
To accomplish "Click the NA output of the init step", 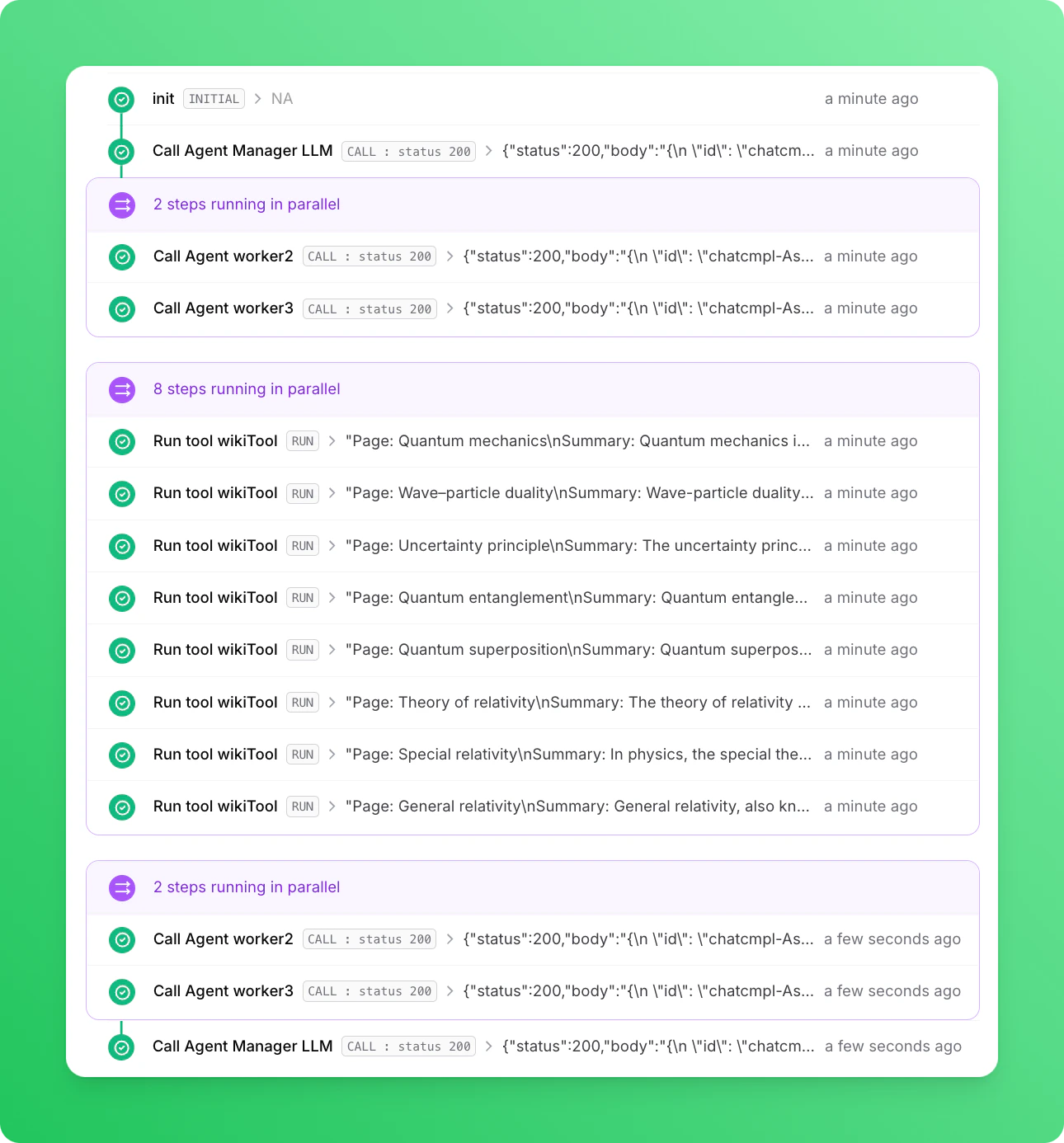I will pos(282,99).
